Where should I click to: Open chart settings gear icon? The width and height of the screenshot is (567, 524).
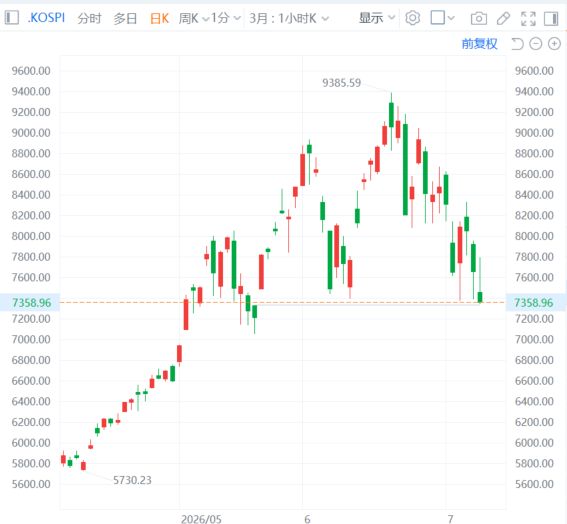tap(413, 18)
